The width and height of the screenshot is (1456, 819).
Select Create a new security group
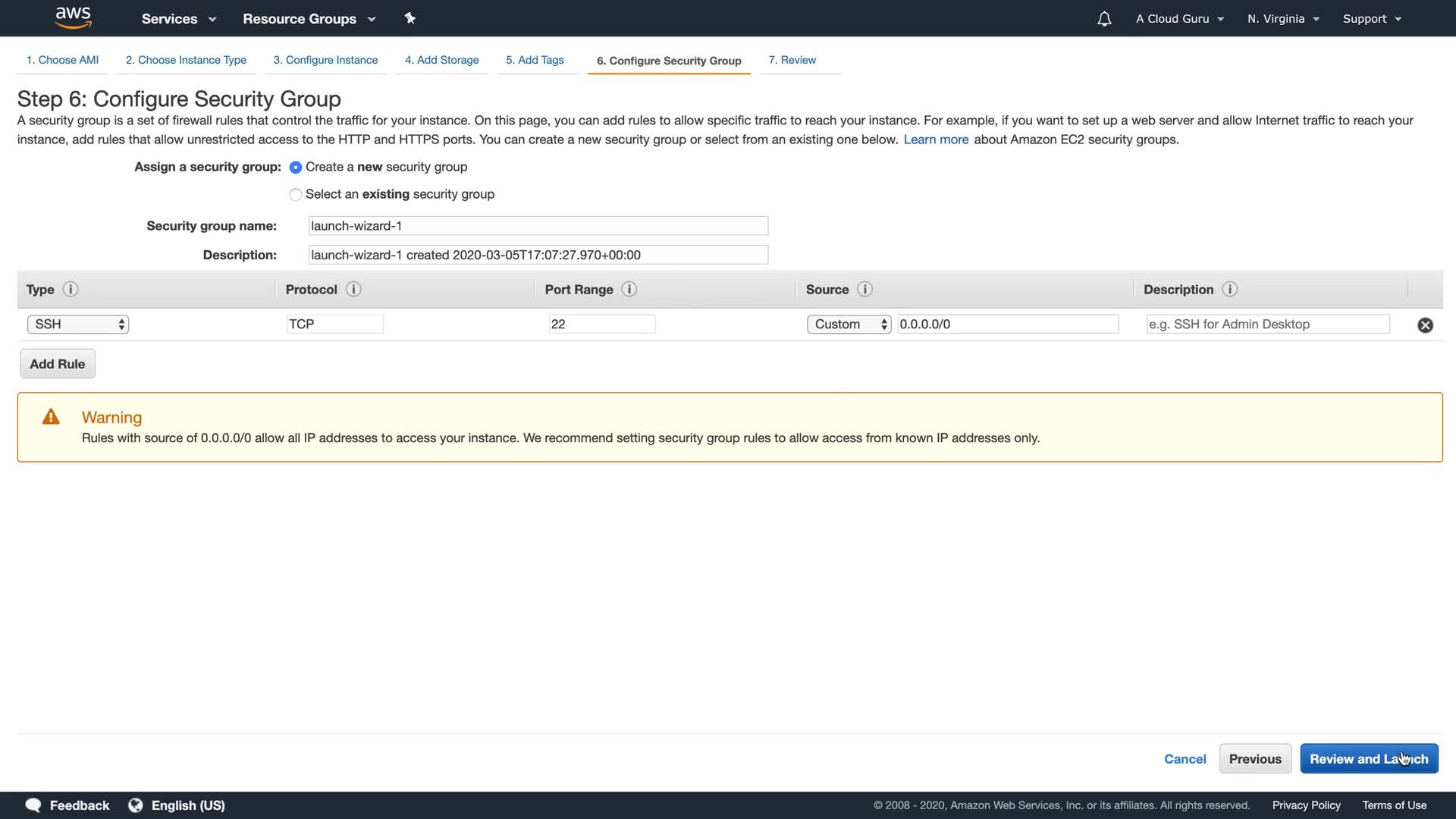coord(296,167)
